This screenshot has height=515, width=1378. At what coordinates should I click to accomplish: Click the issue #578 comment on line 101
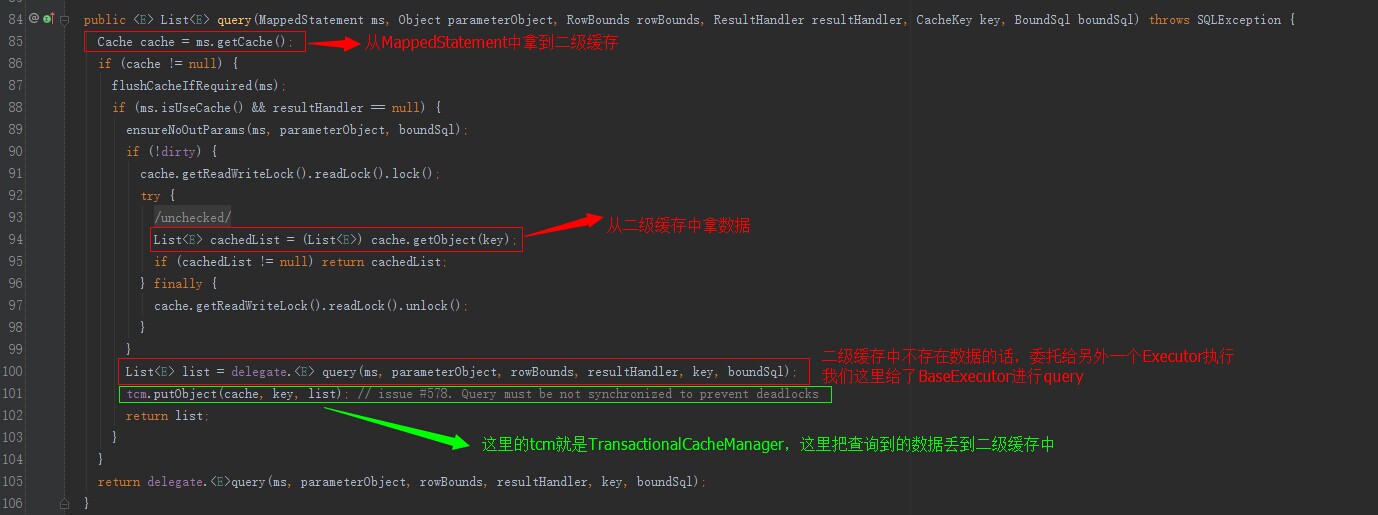(x=587, y=394)
